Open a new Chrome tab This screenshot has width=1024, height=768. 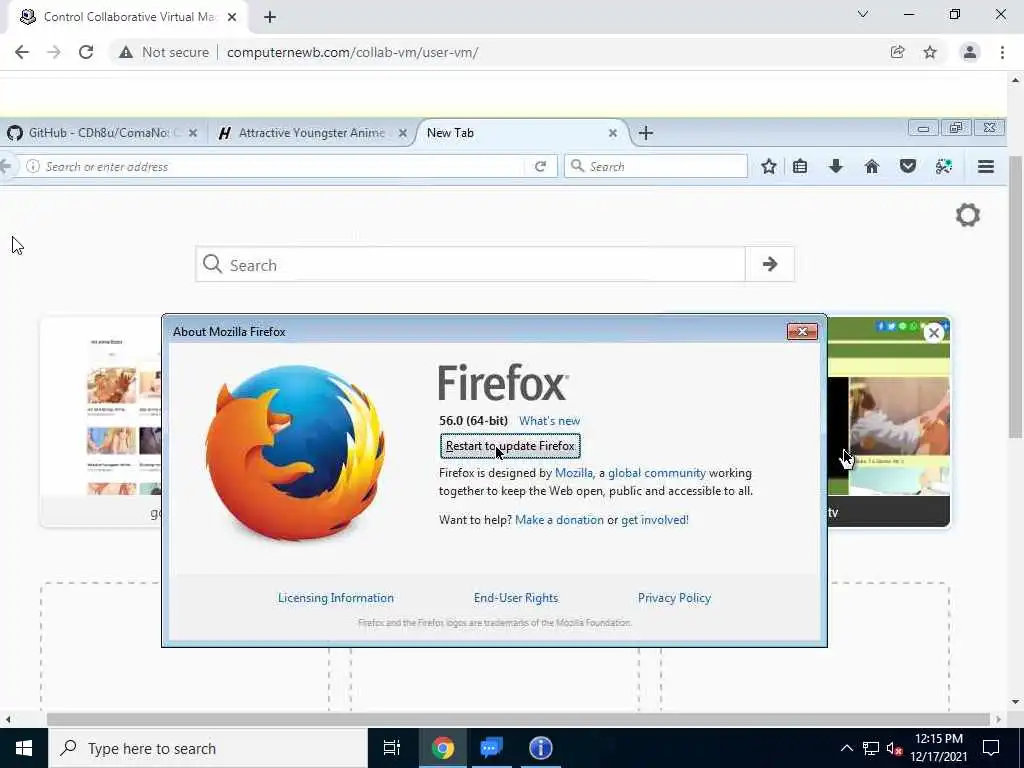(x=270, y=17)
